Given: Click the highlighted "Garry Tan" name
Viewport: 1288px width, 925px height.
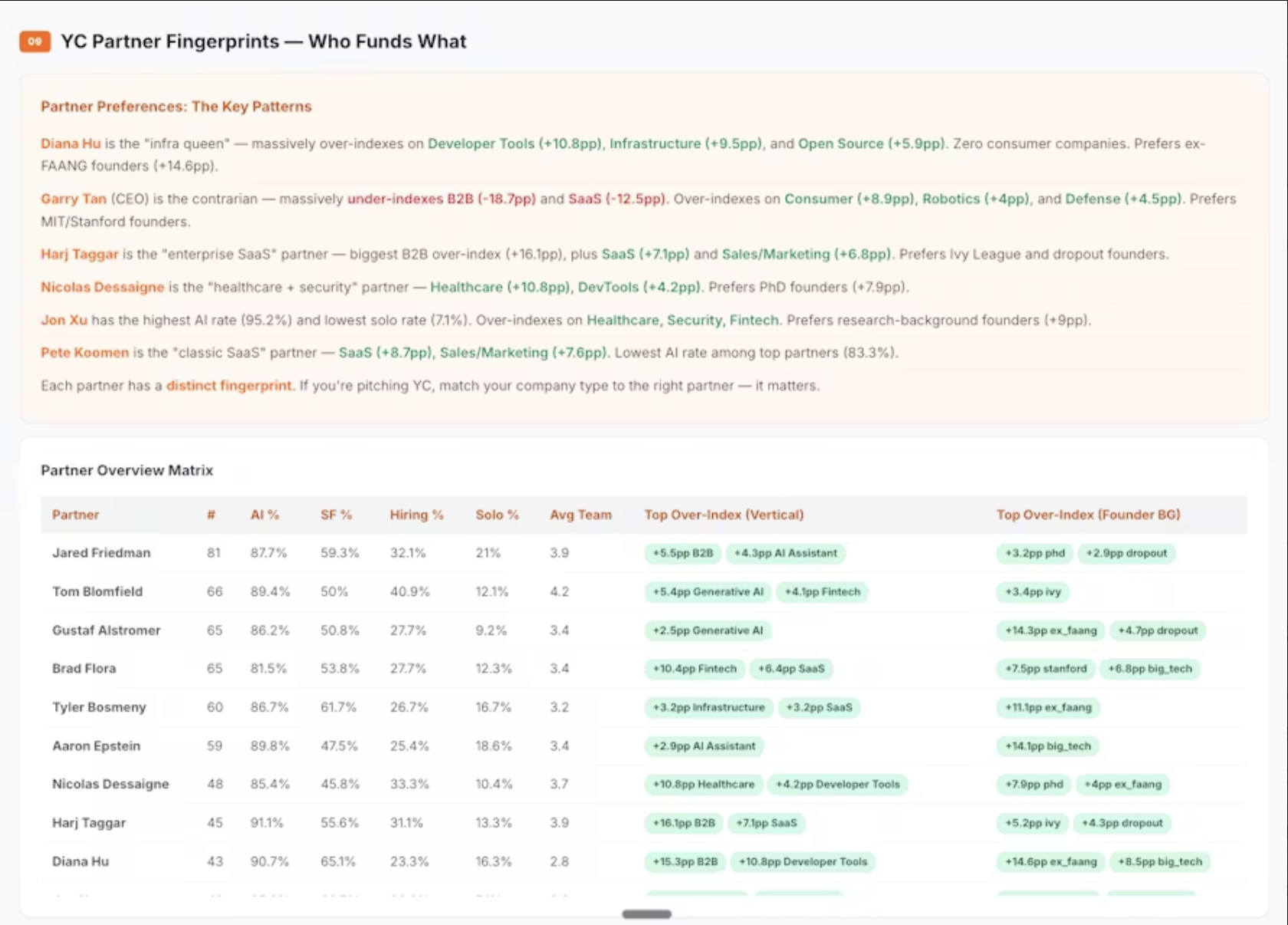Looking at the screenshot, I should [x=73, y=199].
